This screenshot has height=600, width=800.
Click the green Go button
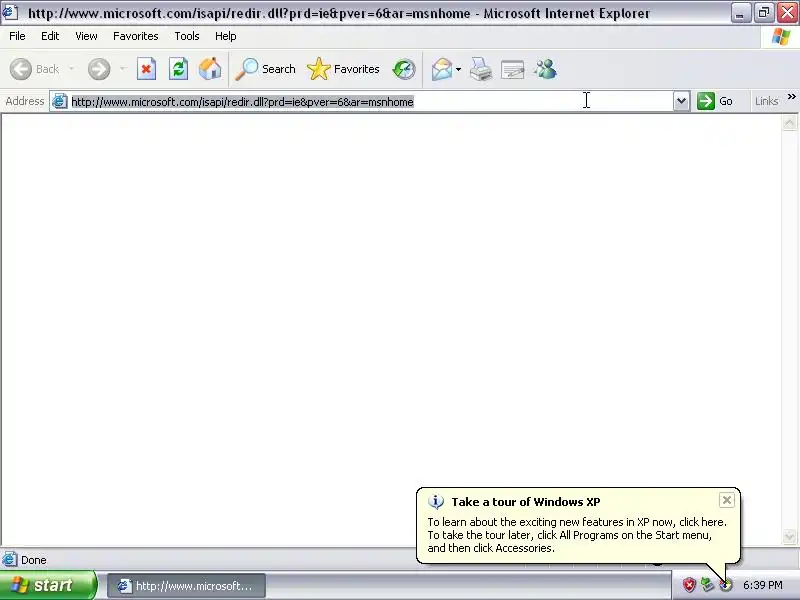tap(715, 101)
